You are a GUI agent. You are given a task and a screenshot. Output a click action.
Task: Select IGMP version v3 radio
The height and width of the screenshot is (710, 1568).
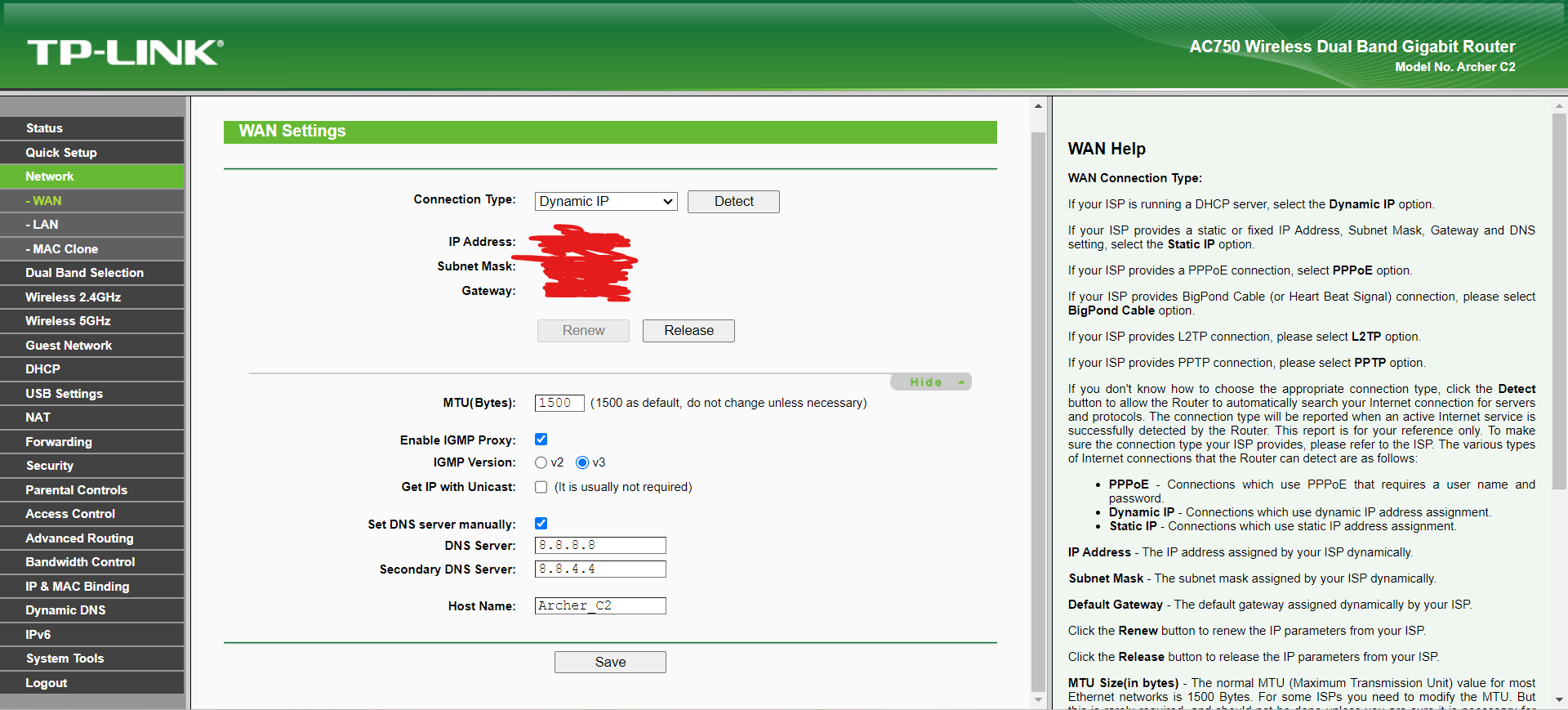pyautogui.click(x=582, y=462)
